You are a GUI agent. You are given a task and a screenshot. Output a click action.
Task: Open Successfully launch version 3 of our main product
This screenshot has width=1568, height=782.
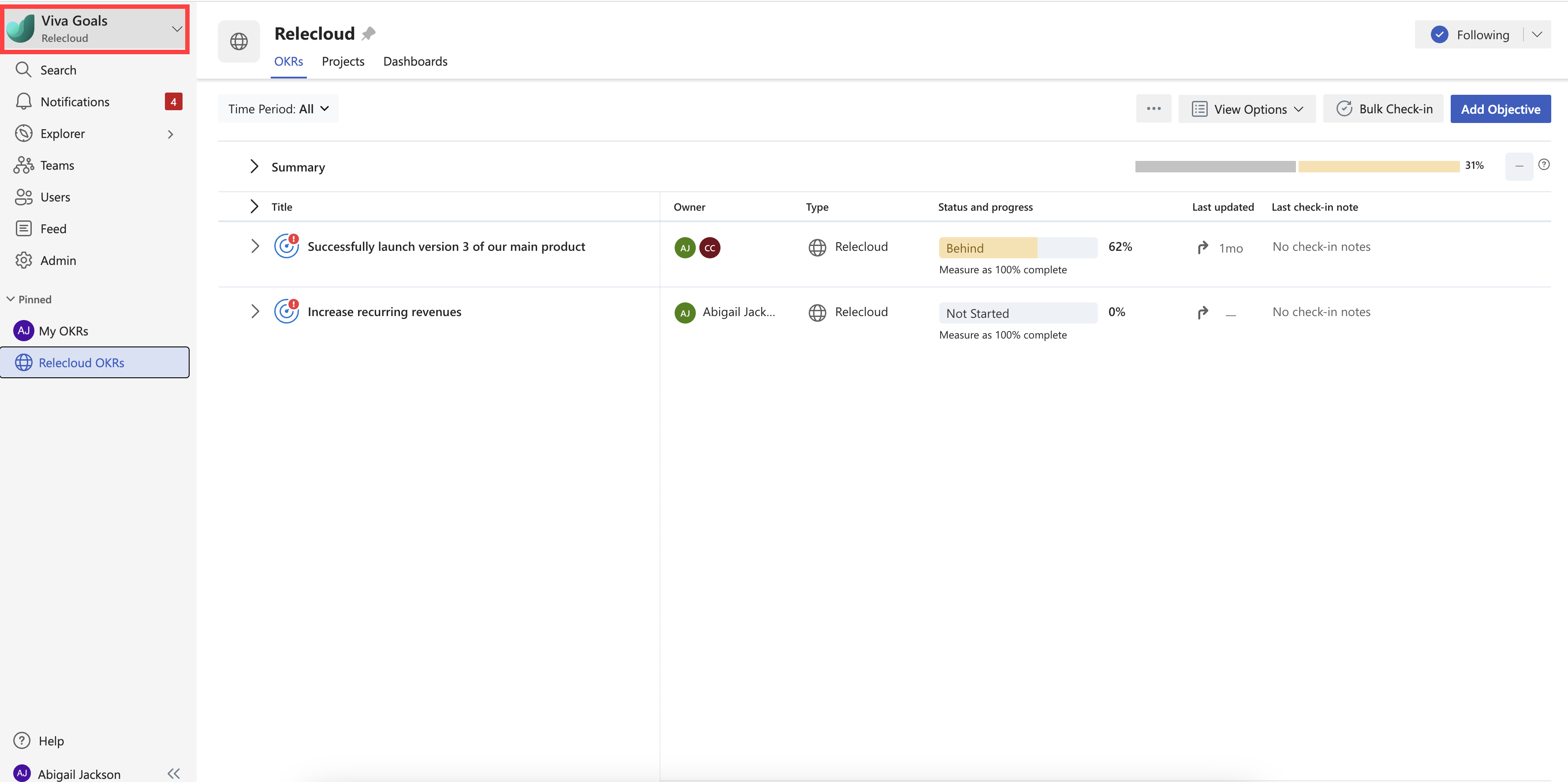coord(446,246)
